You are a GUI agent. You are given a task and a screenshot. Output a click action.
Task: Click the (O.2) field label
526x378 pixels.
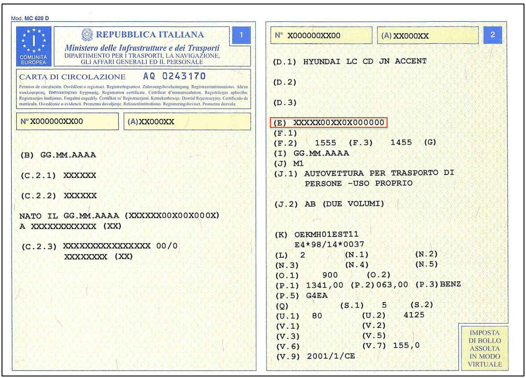[x=379, y=275]
